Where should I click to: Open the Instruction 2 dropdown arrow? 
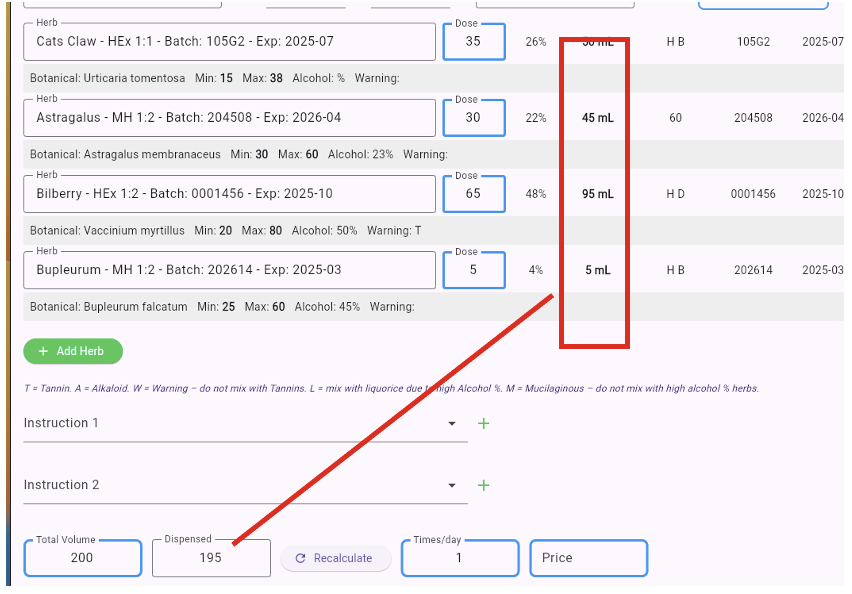pos(452,485)
